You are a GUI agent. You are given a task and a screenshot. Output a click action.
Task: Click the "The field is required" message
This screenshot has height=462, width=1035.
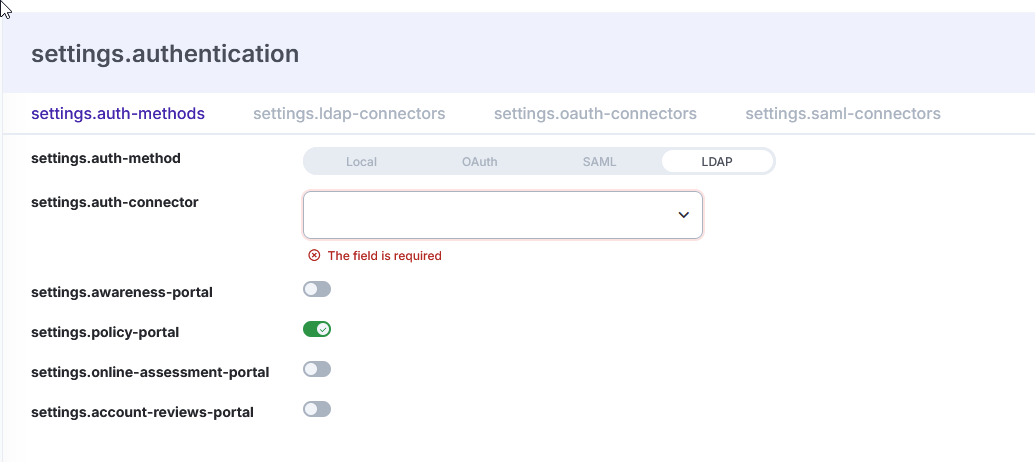click(384, 256)
